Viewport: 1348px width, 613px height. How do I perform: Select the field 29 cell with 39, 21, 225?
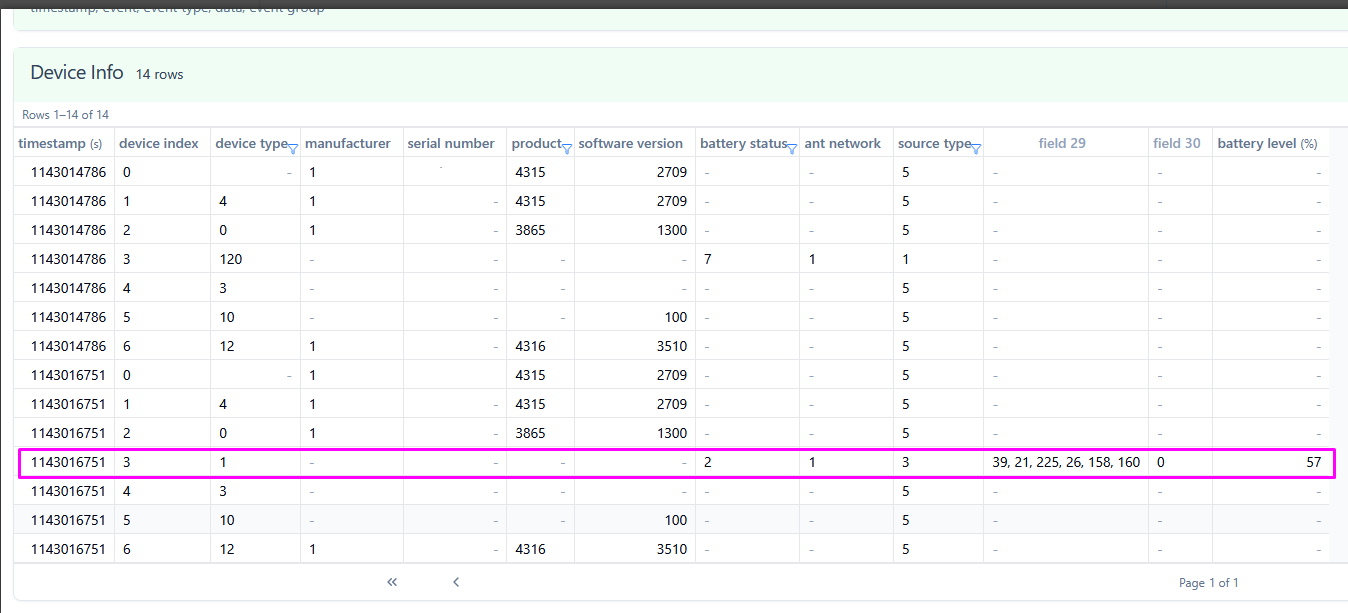(x=1066, y=463)
